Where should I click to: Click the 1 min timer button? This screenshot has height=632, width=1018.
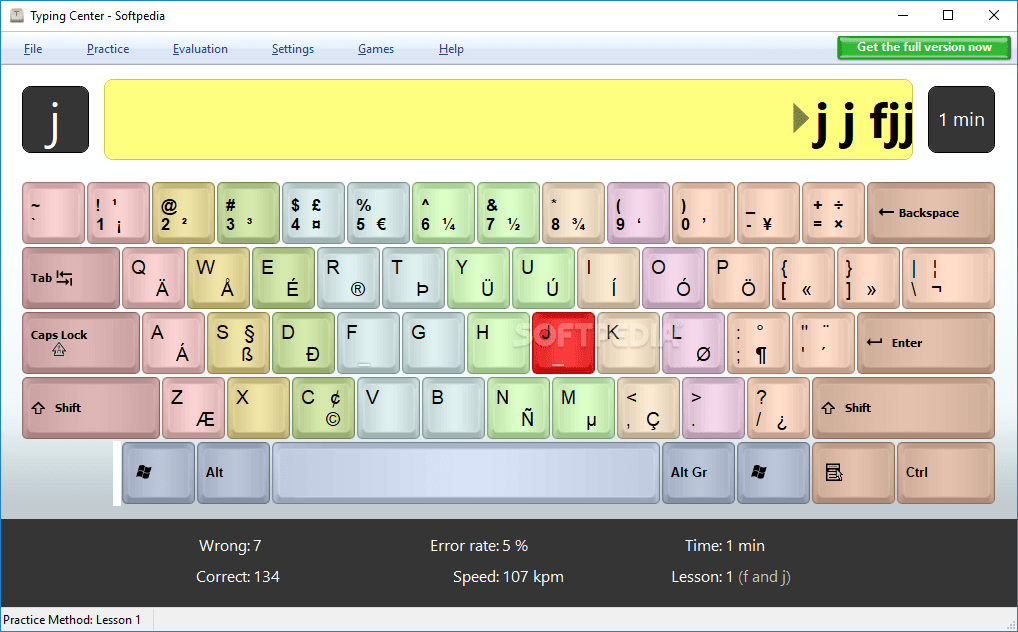coord(960,119)
